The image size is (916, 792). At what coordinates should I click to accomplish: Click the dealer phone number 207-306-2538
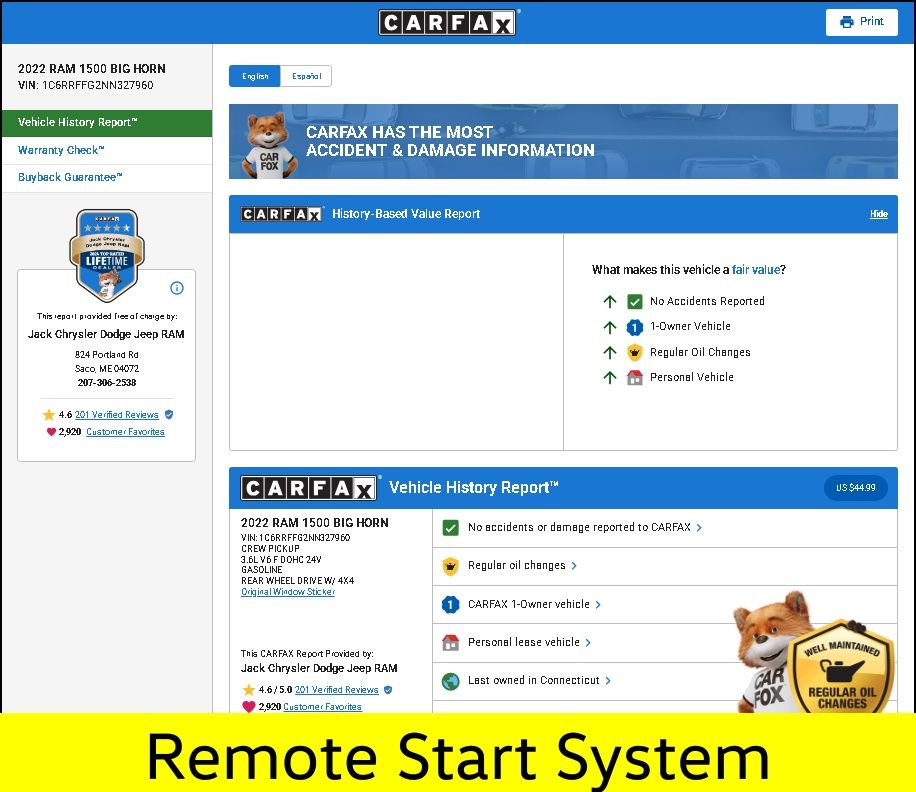coord(107,383)
